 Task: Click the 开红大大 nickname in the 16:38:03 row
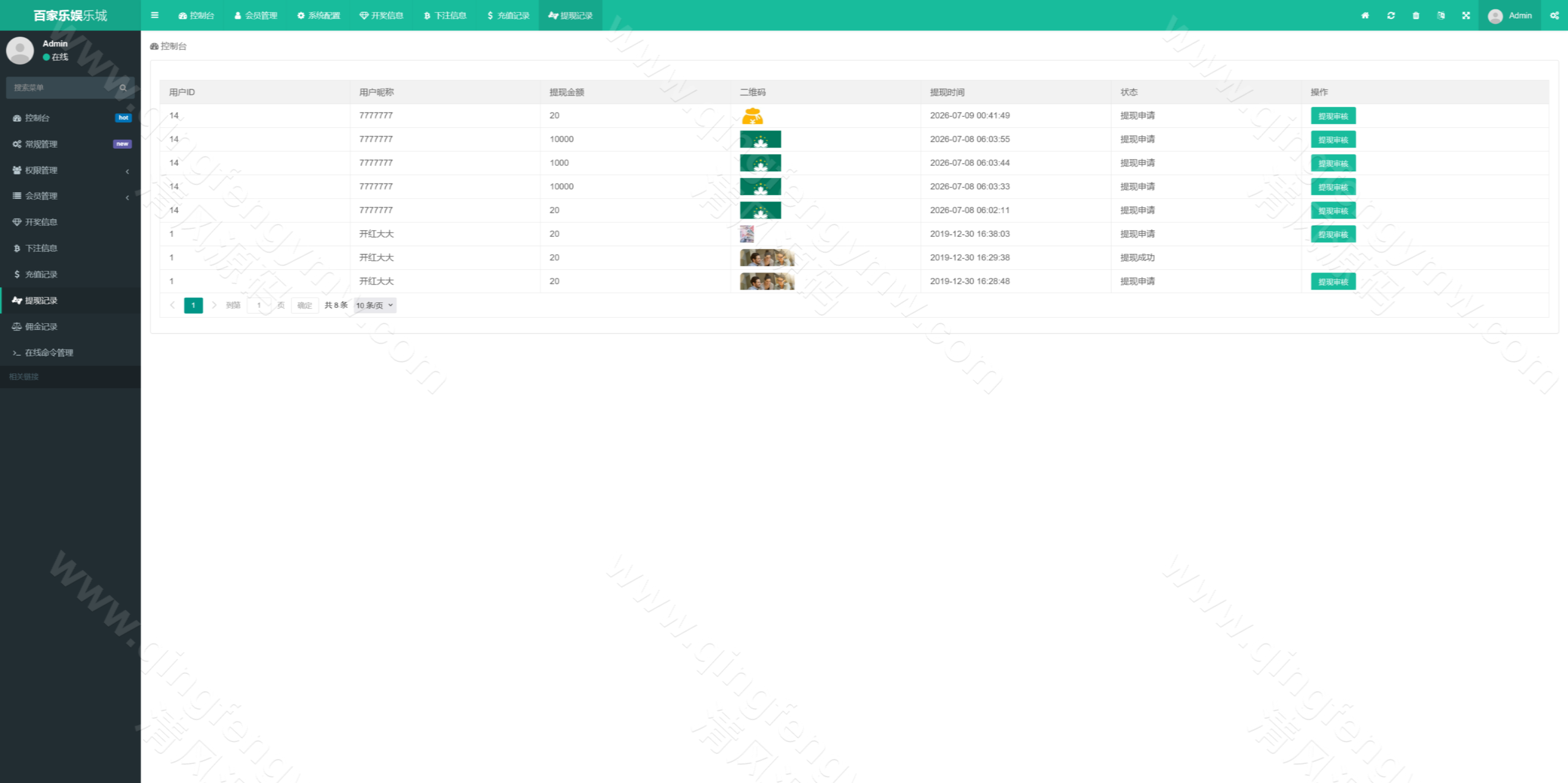[376, 234]
